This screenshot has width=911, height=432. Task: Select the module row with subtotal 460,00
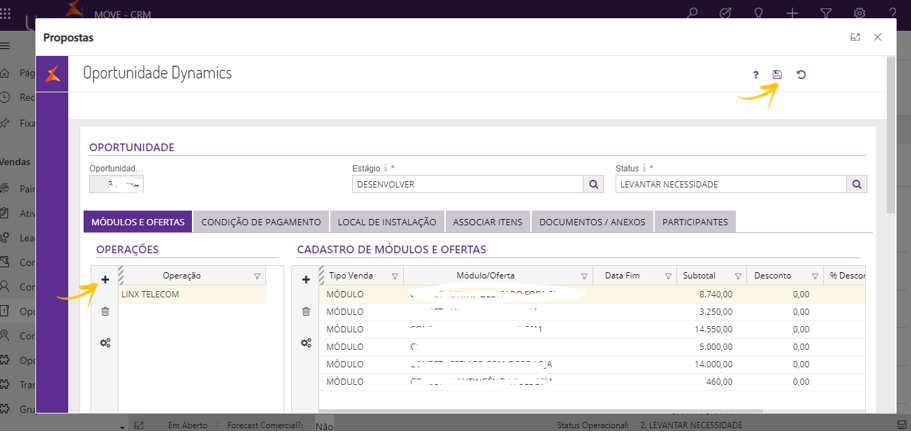pyautogui.click(x=591, y=381)
